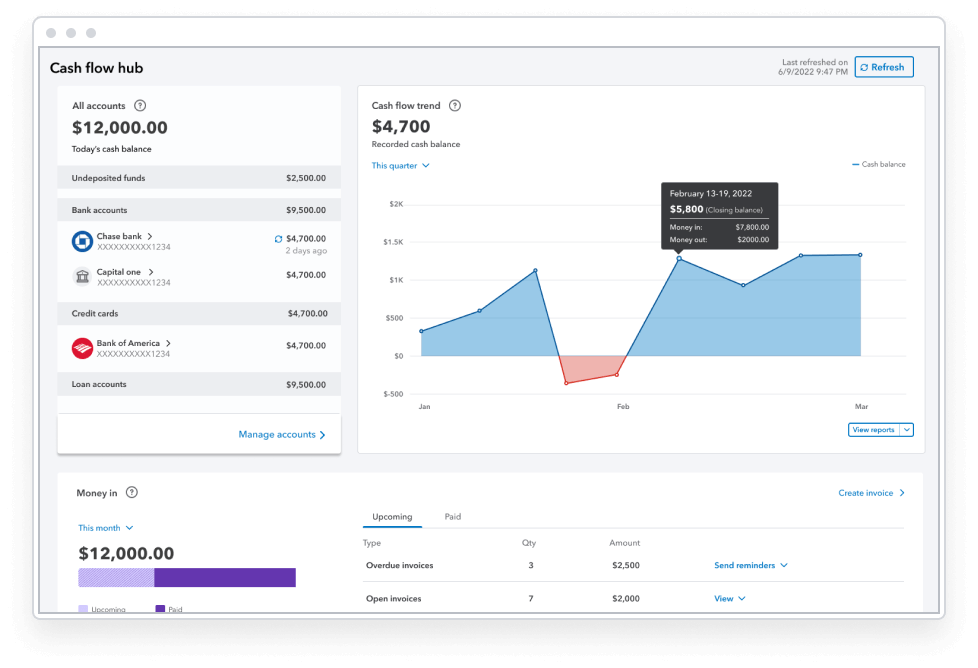Select the first negative red chart data point
Screen dimensions: 978x668
[x=566, y=383]
